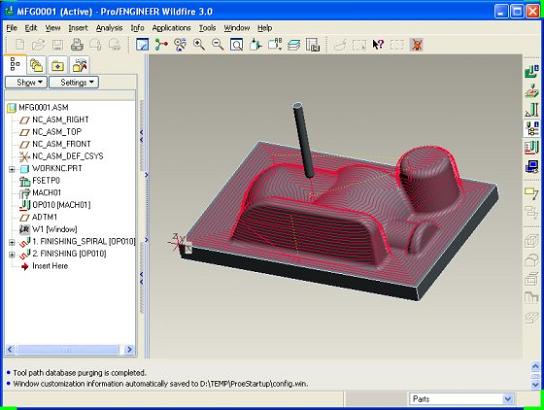The width and height of the screenshot is (544, 410).
Task: Select 2. FINISHING [OP010] sequence
Action: pyautogui.click(x=69, y=254)
